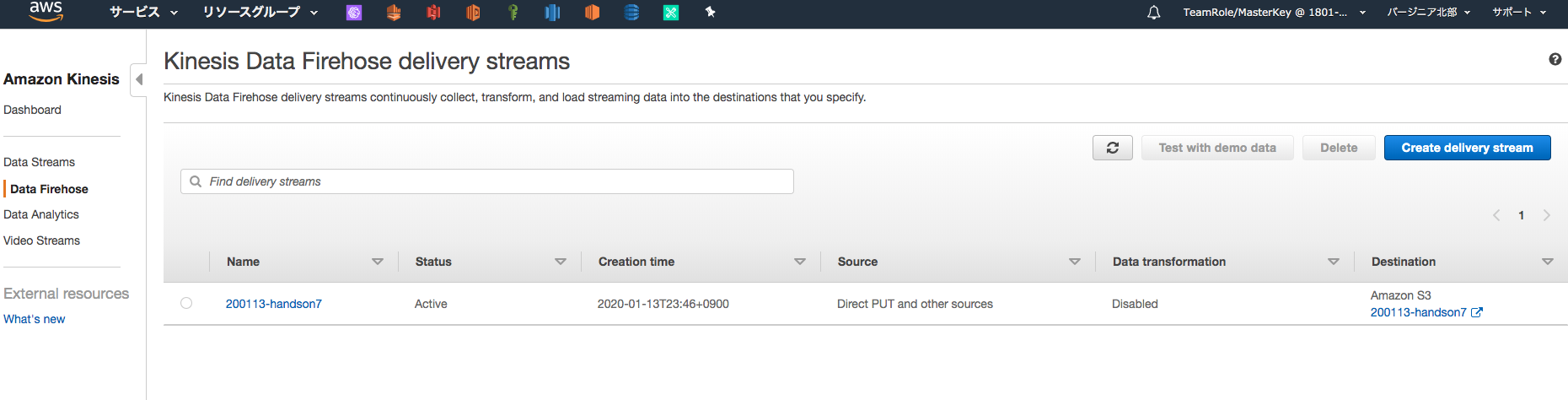
Task: Click the Amazon Kinesis sidebar title
Action: (x=62, y=79)
